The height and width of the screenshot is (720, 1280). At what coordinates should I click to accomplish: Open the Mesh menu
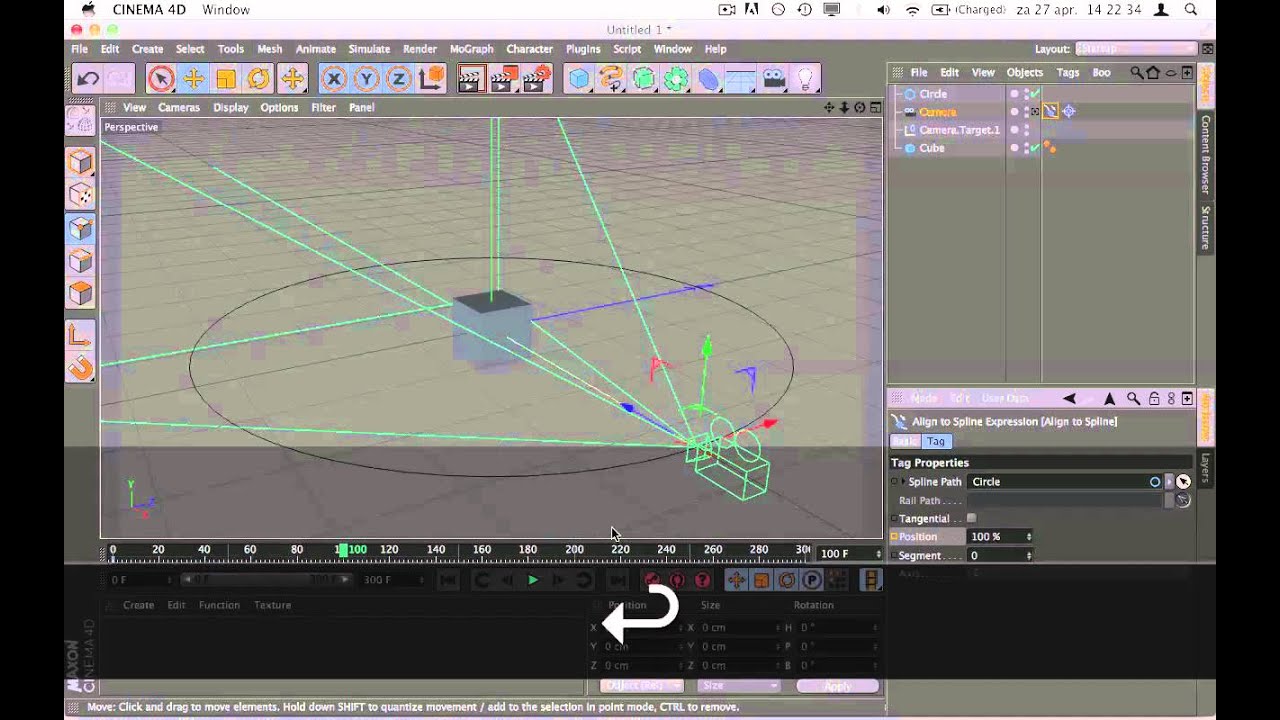click(269, 49)
